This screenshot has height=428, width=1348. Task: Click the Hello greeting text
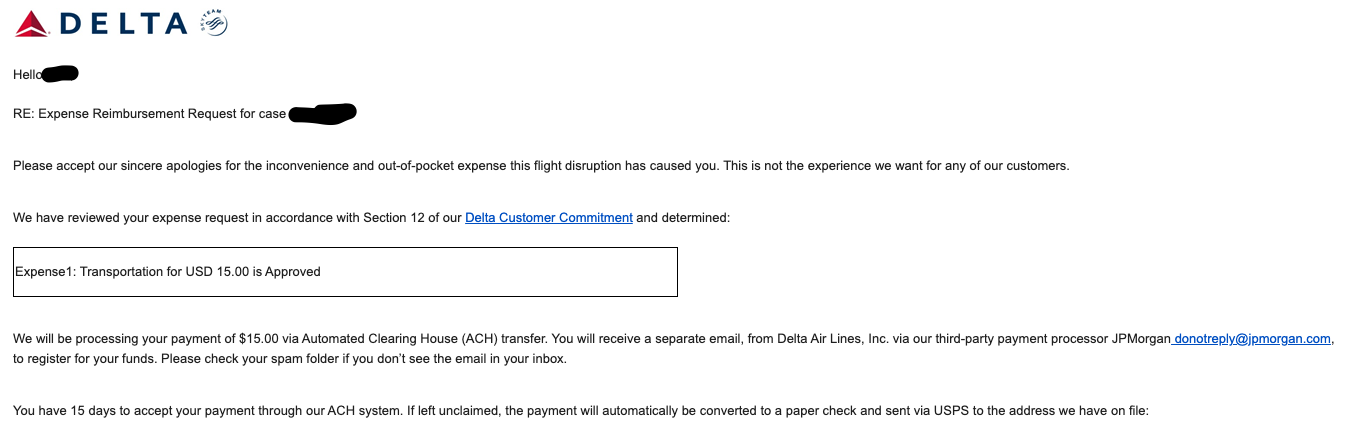click(28, 74)
